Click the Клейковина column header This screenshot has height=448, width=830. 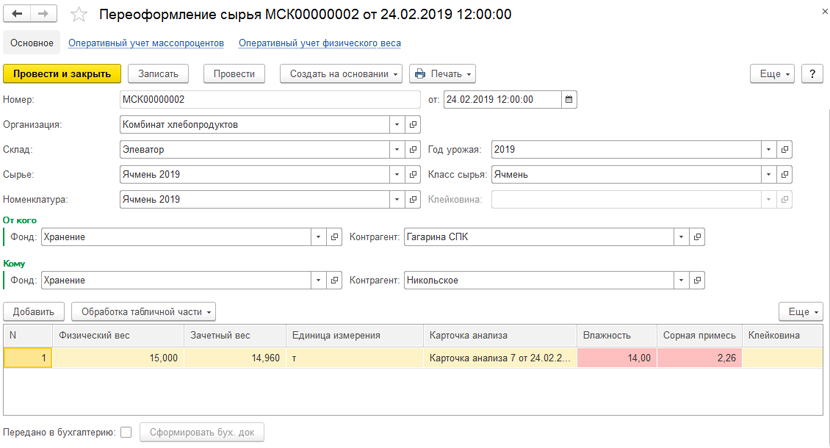[782, 335]
